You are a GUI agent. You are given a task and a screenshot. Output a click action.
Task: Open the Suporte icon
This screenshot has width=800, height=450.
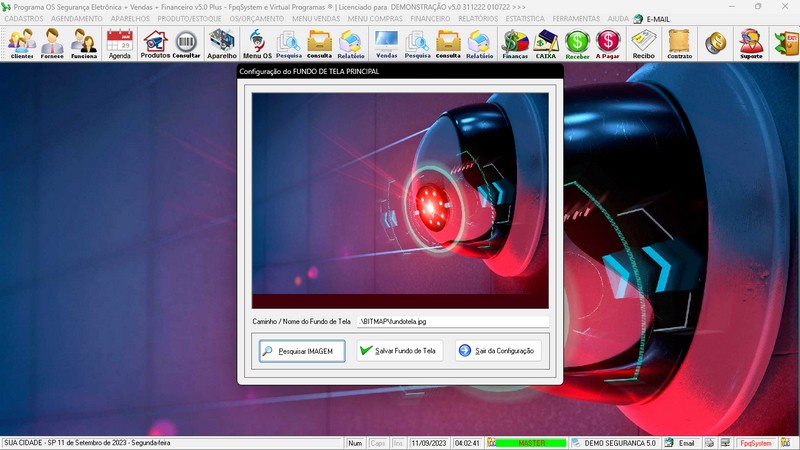pos(750,44)
